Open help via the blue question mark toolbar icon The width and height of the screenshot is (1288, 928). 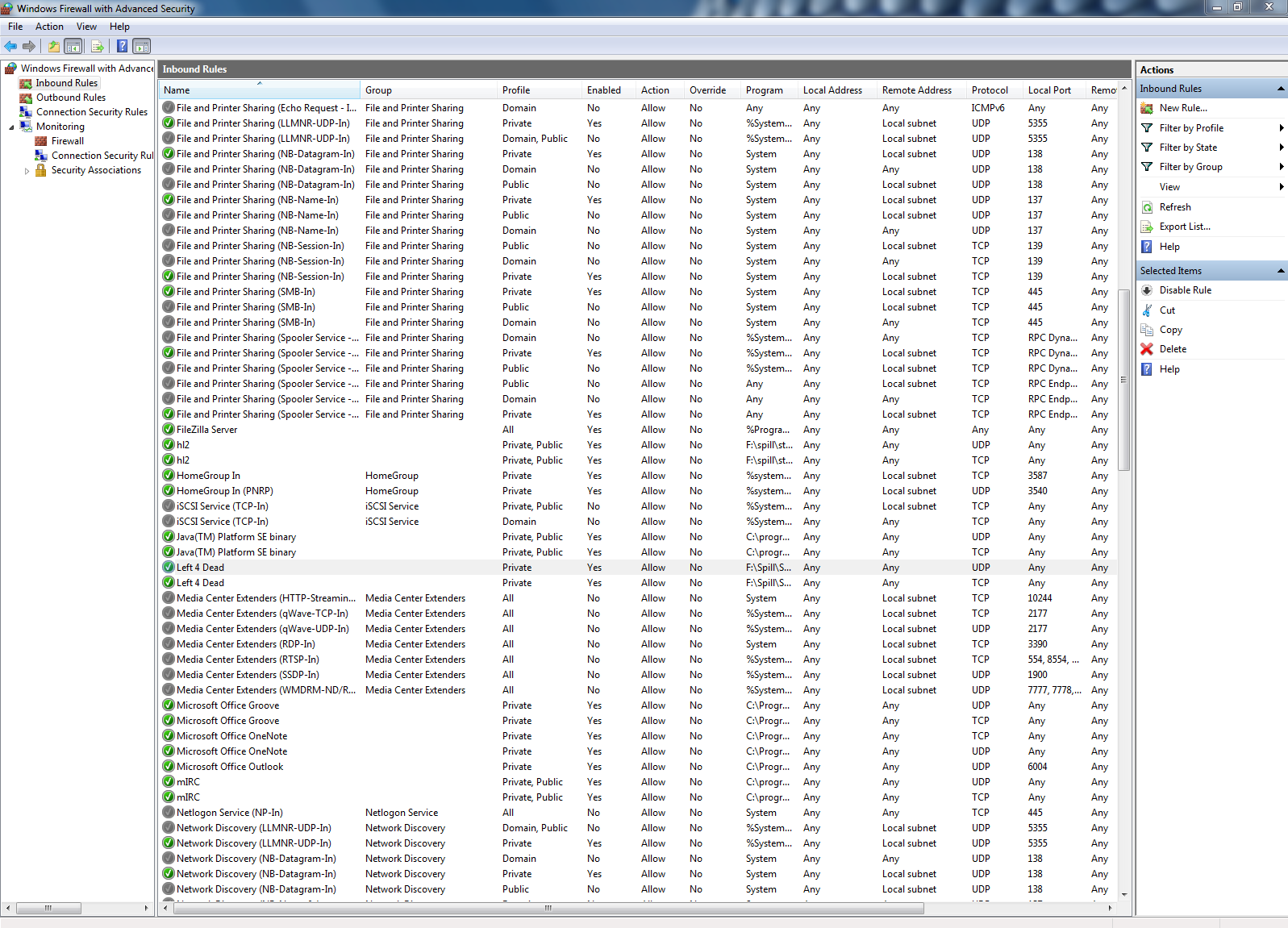click(122, 46)
